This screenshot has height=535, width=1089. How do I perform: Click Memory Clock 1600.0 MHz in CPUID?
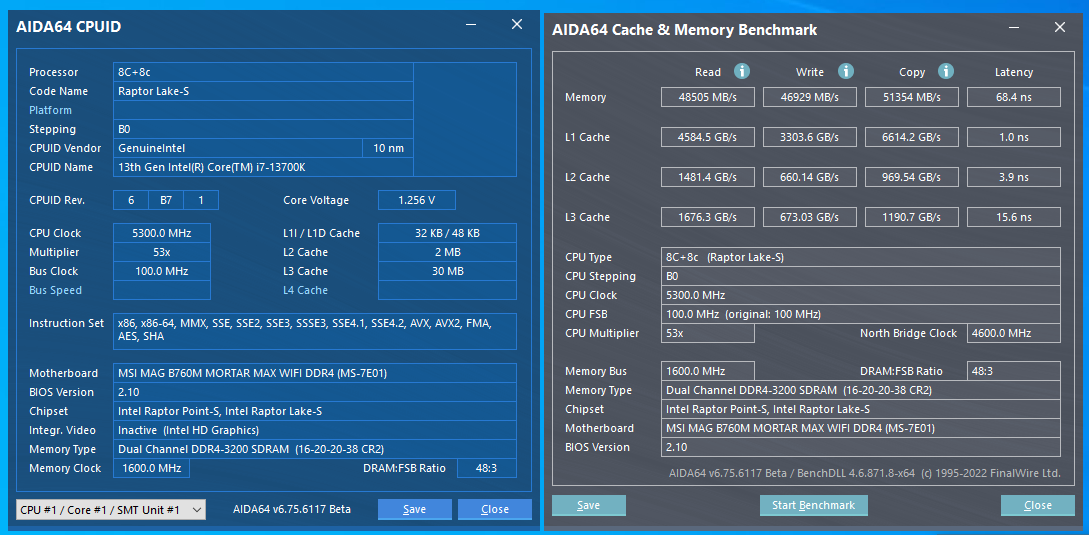(151, 468)
